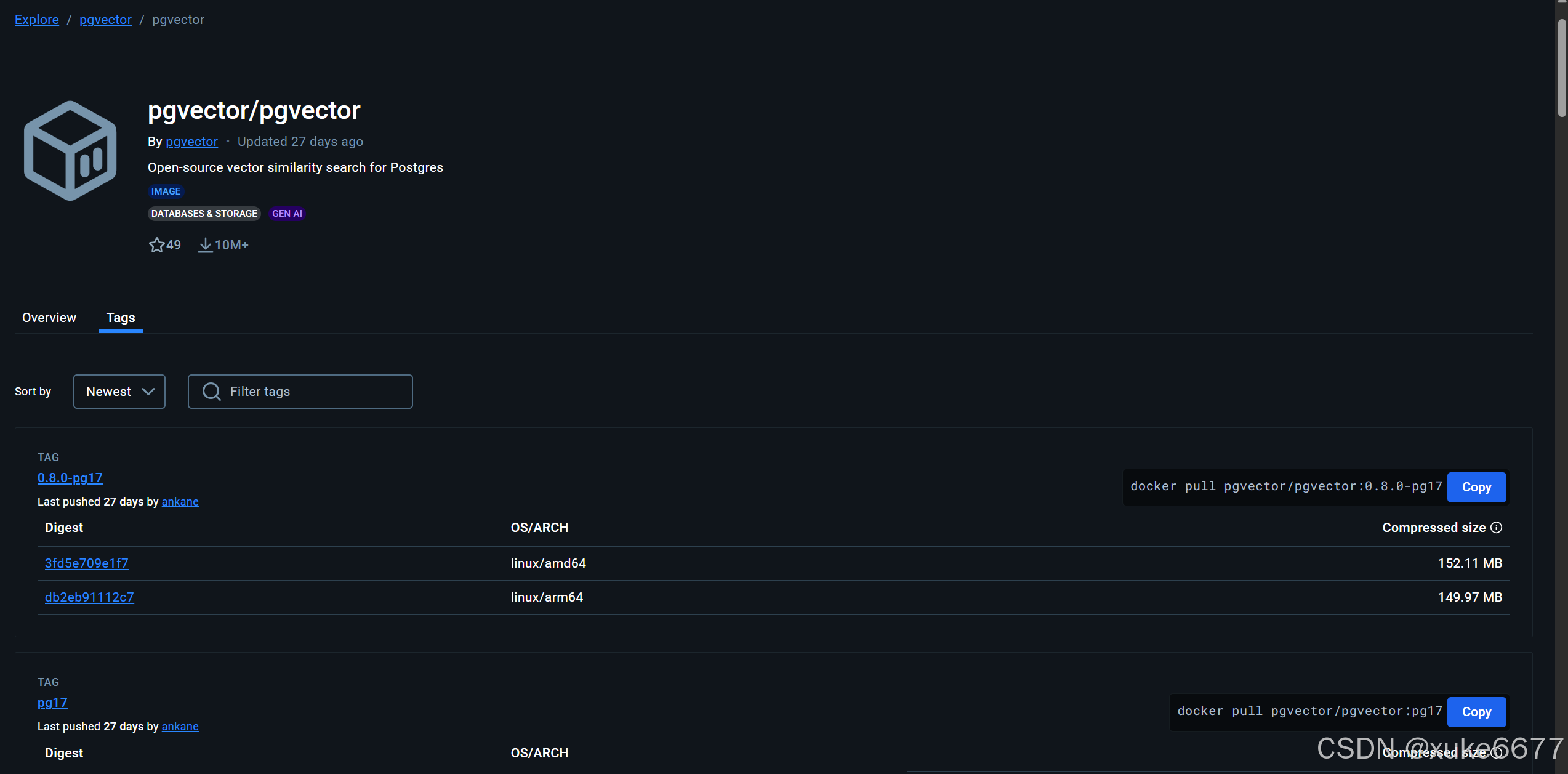Click in the Filter tags input field
Viewport: 1568px width, 774px height.
click(300, 392)
